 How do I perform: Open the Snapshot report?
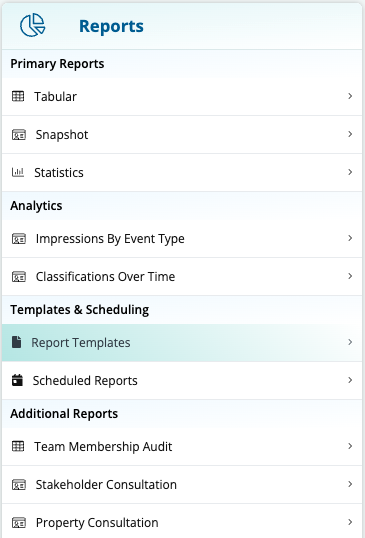point(182,134)
